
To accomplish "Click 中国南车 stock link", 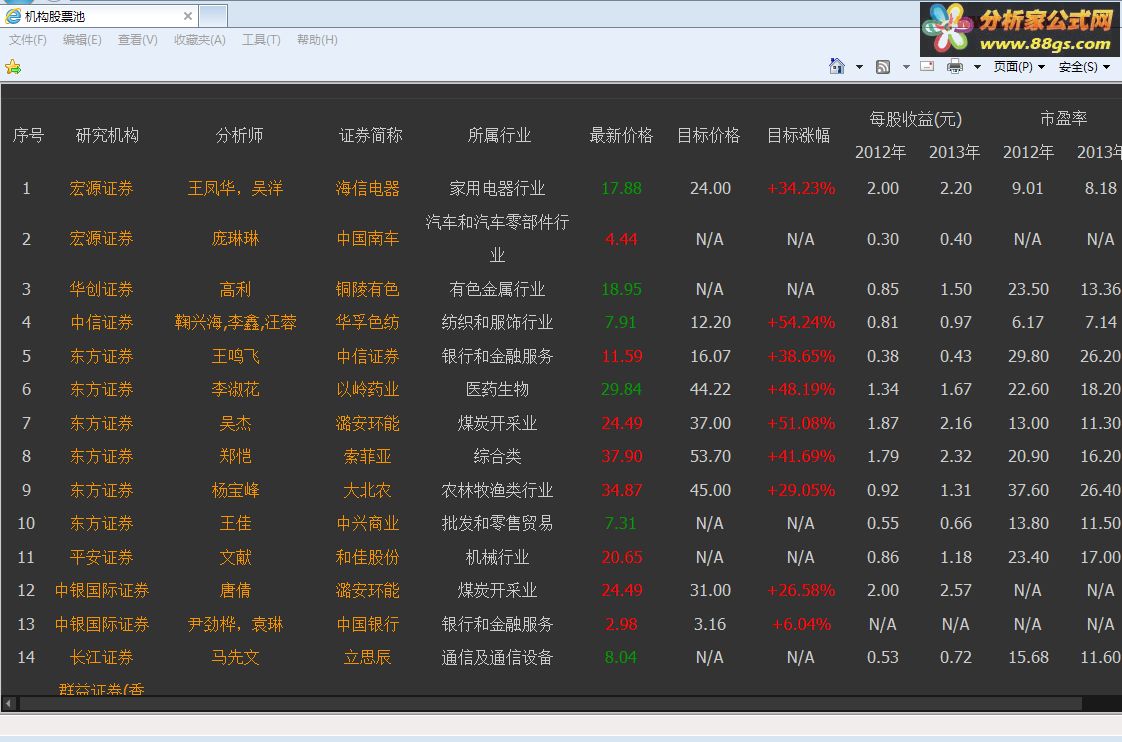I will (368, 238).
